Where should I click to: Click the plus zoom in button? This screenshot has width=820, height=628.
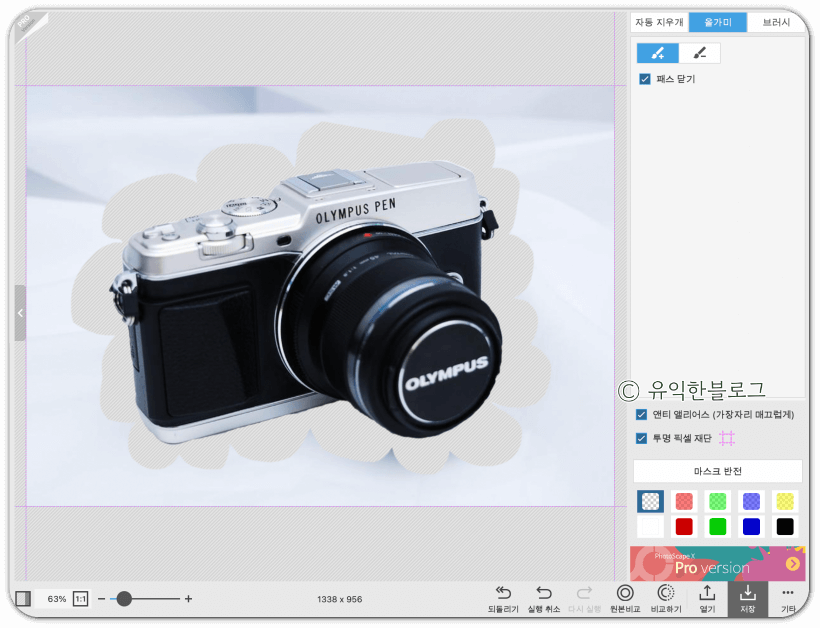(188, 599)
